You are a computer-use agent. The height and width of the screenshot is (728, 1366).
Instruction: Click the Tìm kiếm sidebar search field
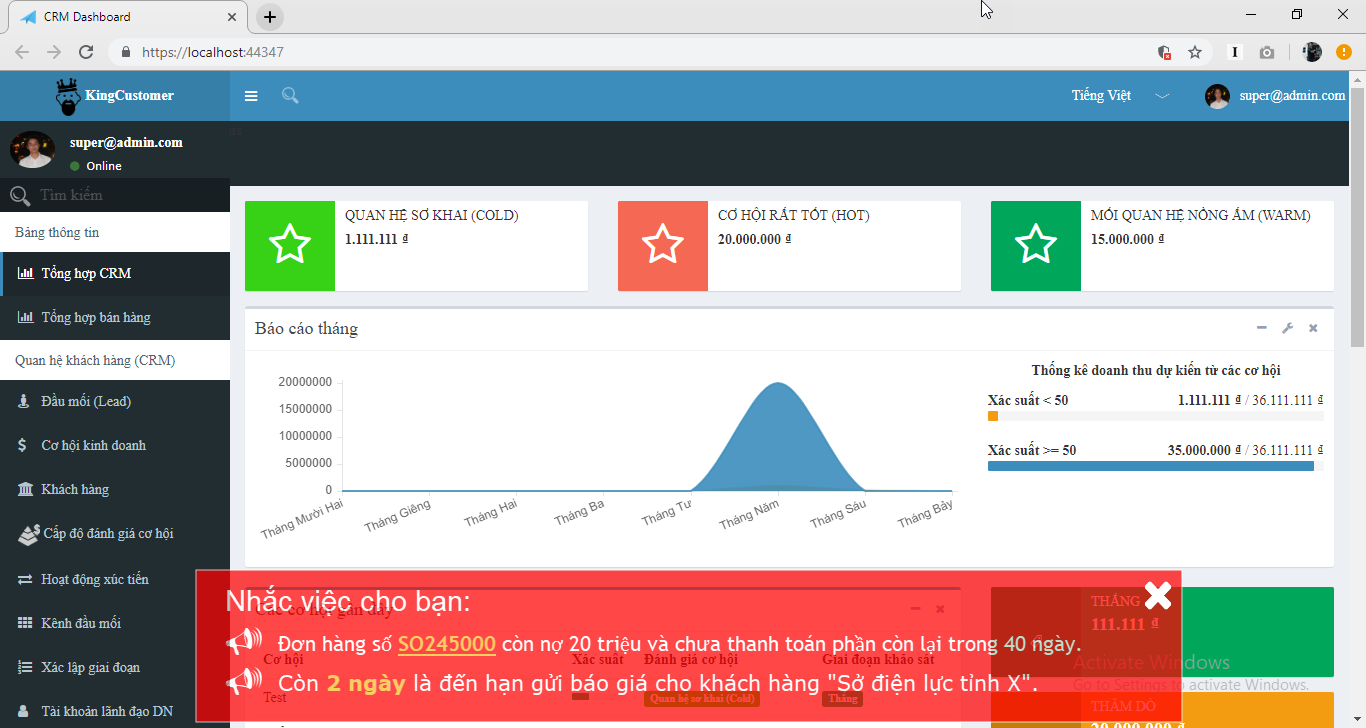click(115, 195)
